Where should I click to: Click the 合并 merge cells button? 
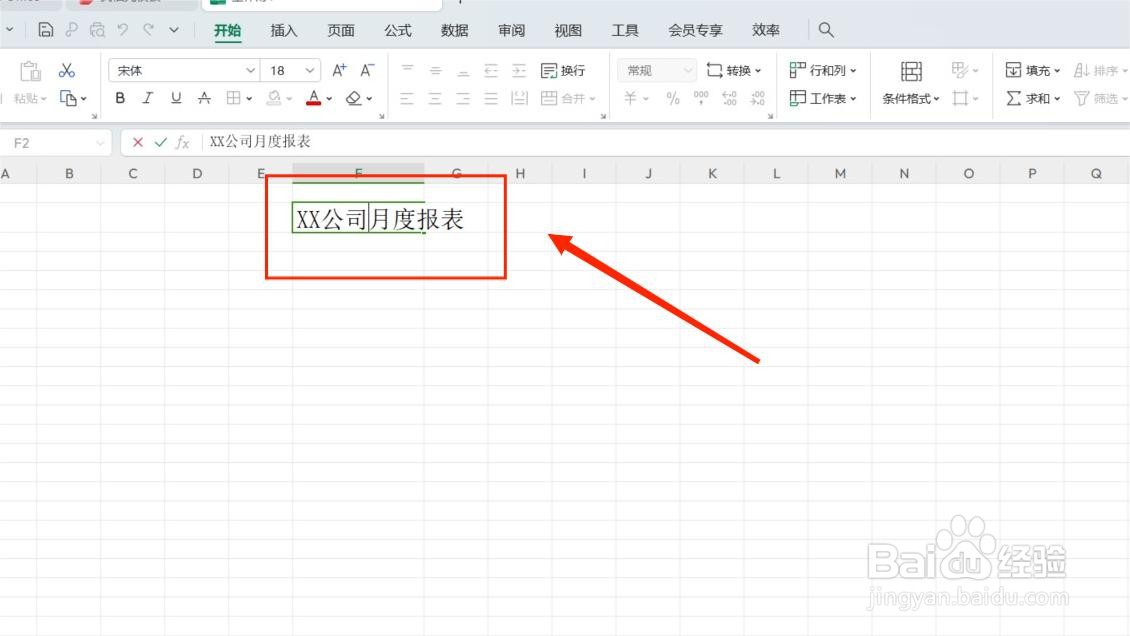point(568,98)
